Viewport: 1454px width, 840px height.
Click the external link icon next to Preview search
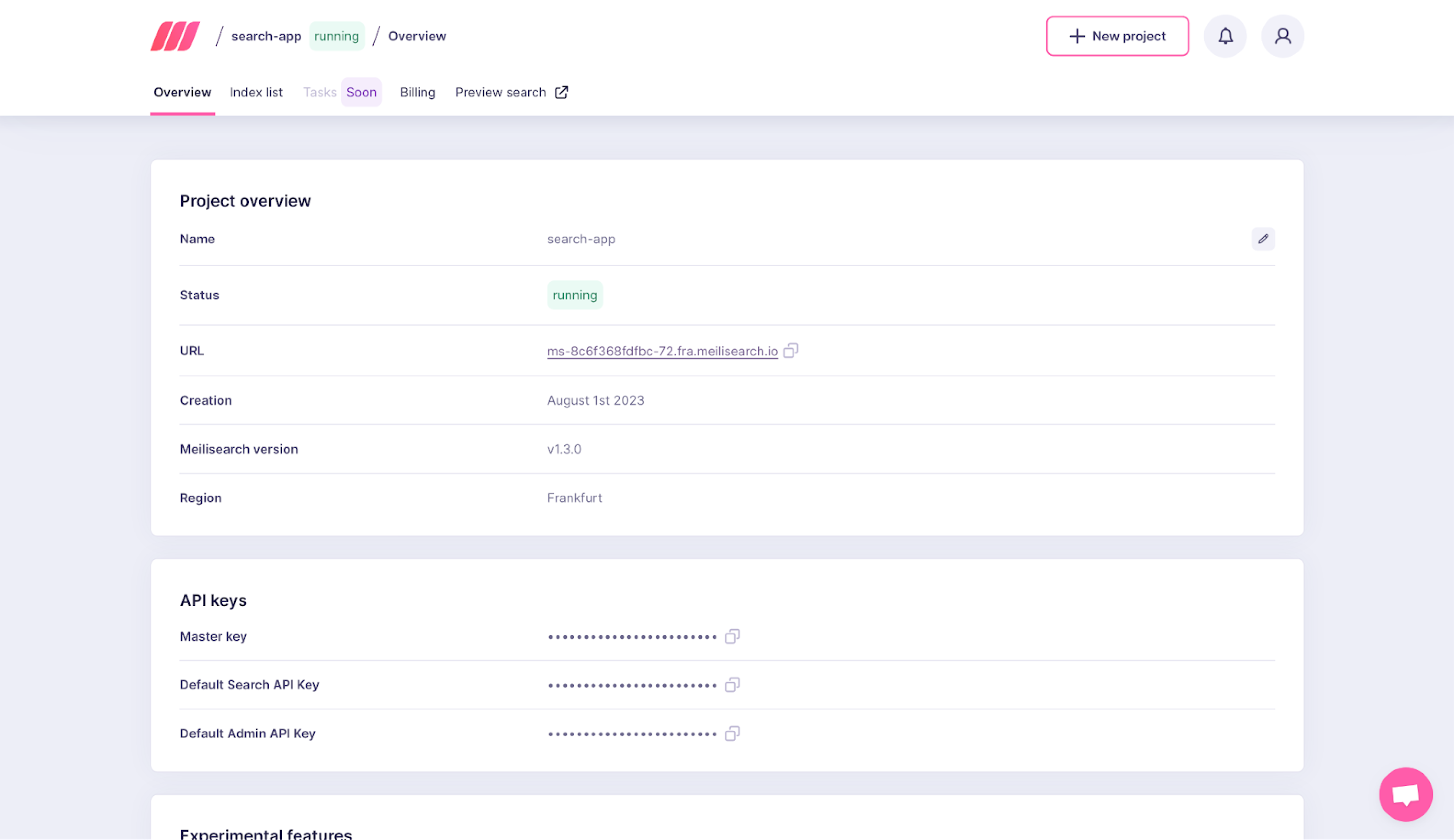point(561,92)
